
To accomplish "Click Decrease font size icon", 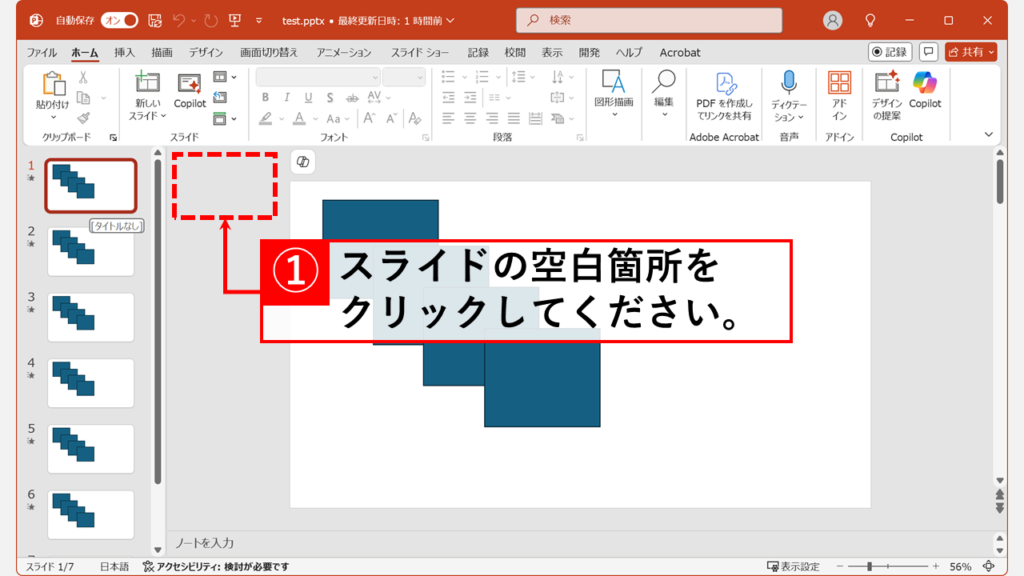I will pos(391,118).
